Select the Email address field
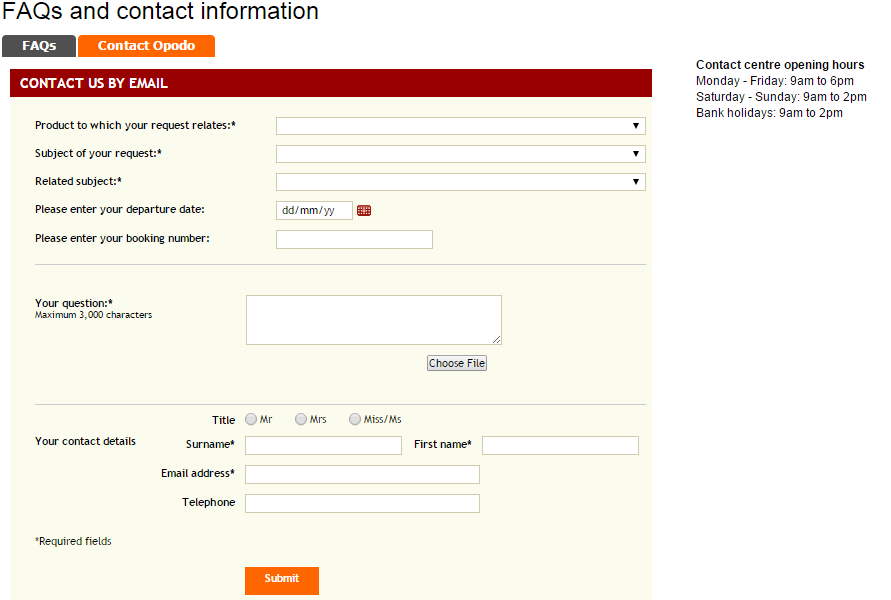Screen dimensions: 891x600 point(362,474)
